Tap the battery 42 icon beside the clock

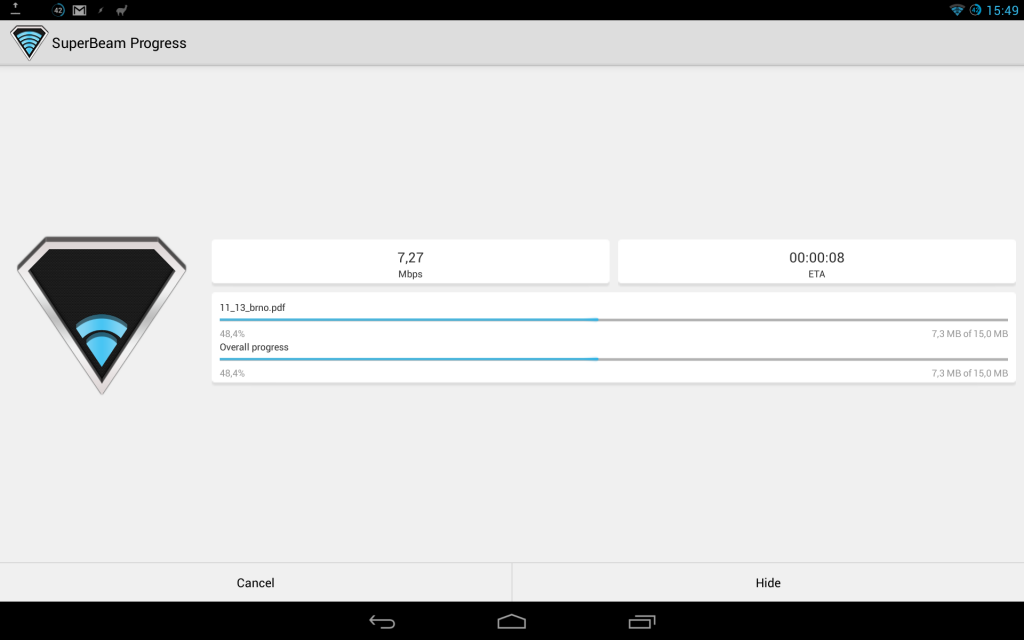[975, 10]
